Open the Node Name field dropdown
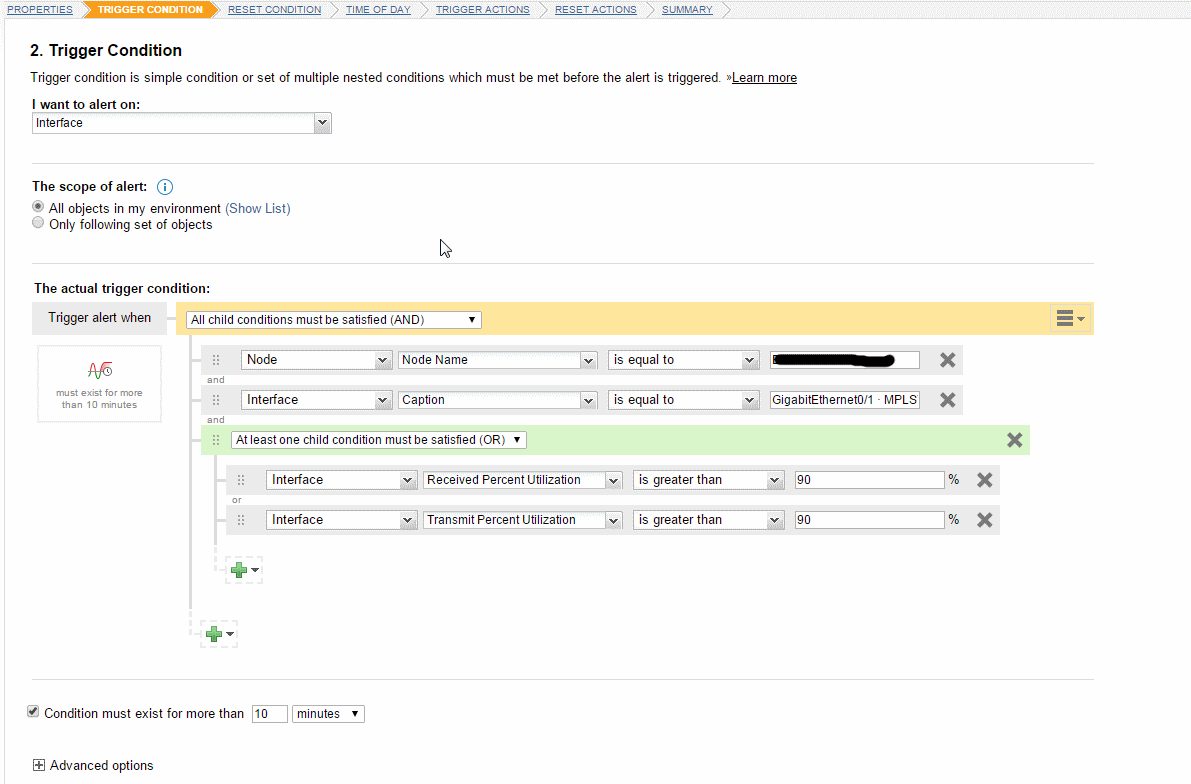Screen dimensions: 1191x784 [x=498, y=360]
